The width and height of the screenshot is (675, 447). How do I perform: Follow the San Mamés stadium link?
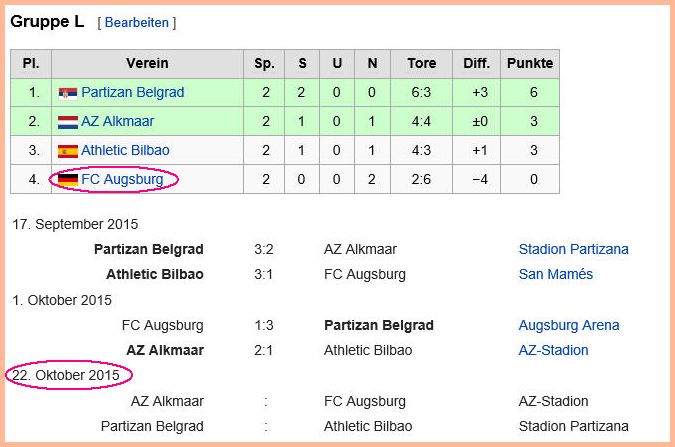[555, 274]
